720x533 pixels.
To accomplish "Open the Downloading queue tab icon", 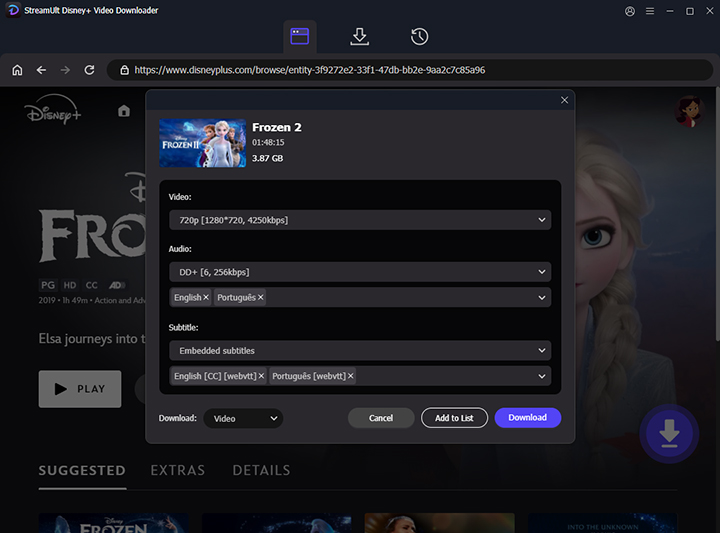I will pyautogui.click(x=359, y=37).
